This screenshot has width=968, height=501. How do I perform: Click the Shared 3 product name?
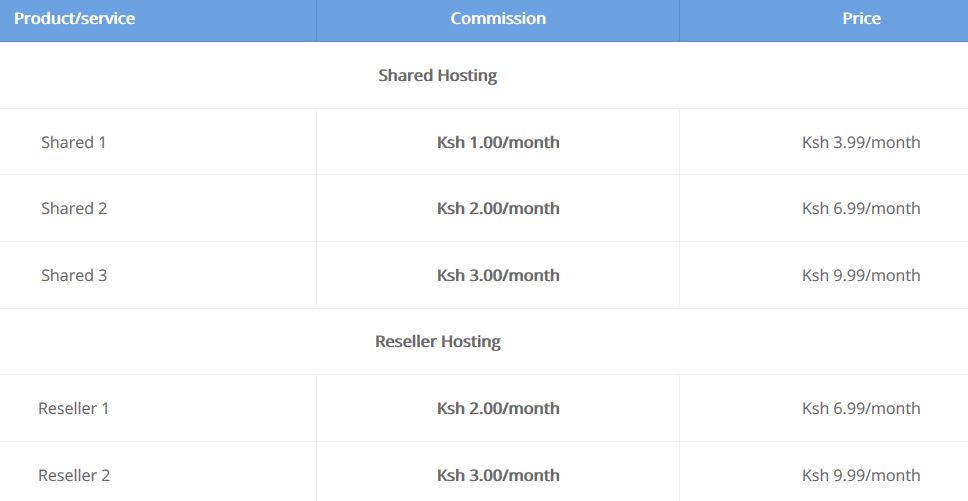pyautogui.click(x=74, y=275)
